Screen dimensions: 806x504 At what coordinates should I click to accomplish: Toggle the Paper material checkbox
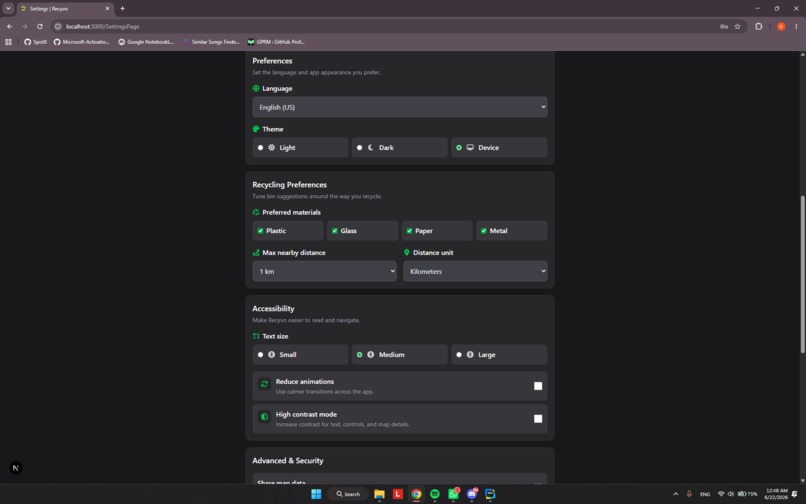(409, 231)
